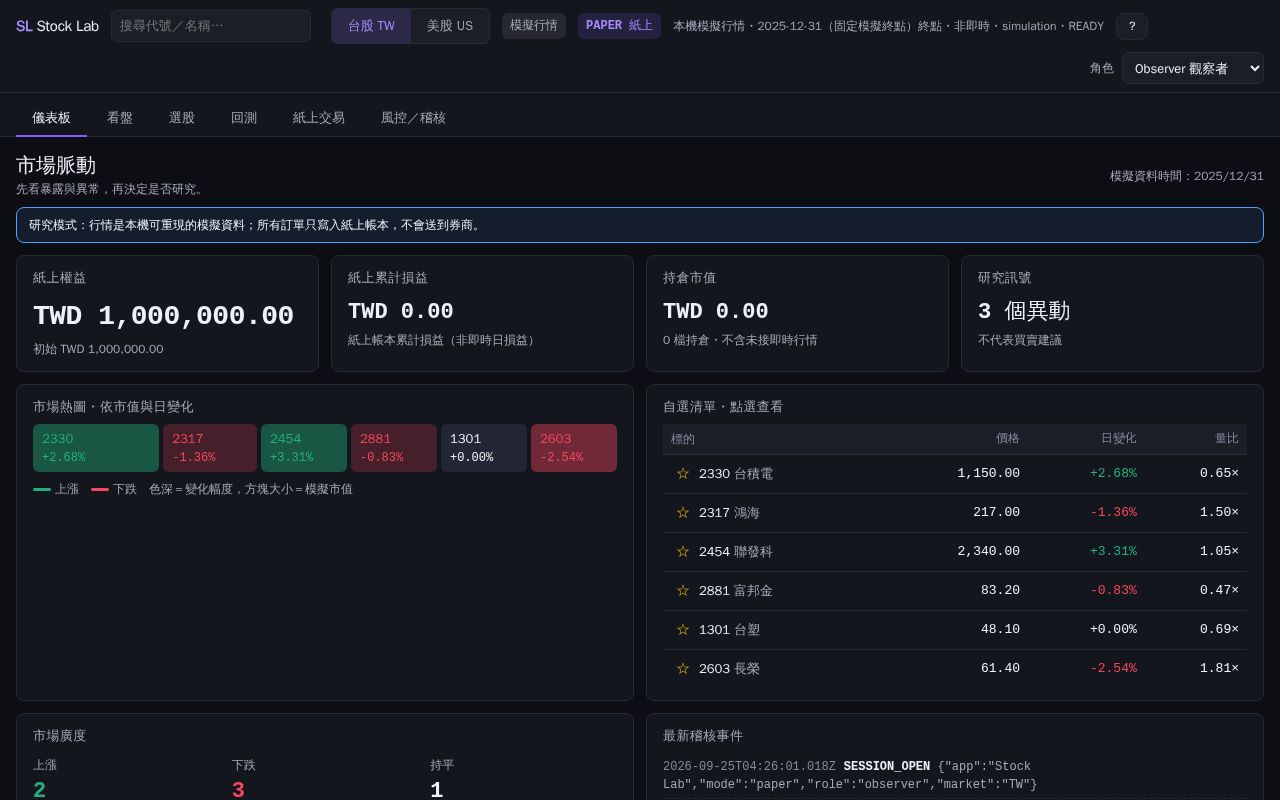Select the 2330 heatmap tile

tap(96, 448)
